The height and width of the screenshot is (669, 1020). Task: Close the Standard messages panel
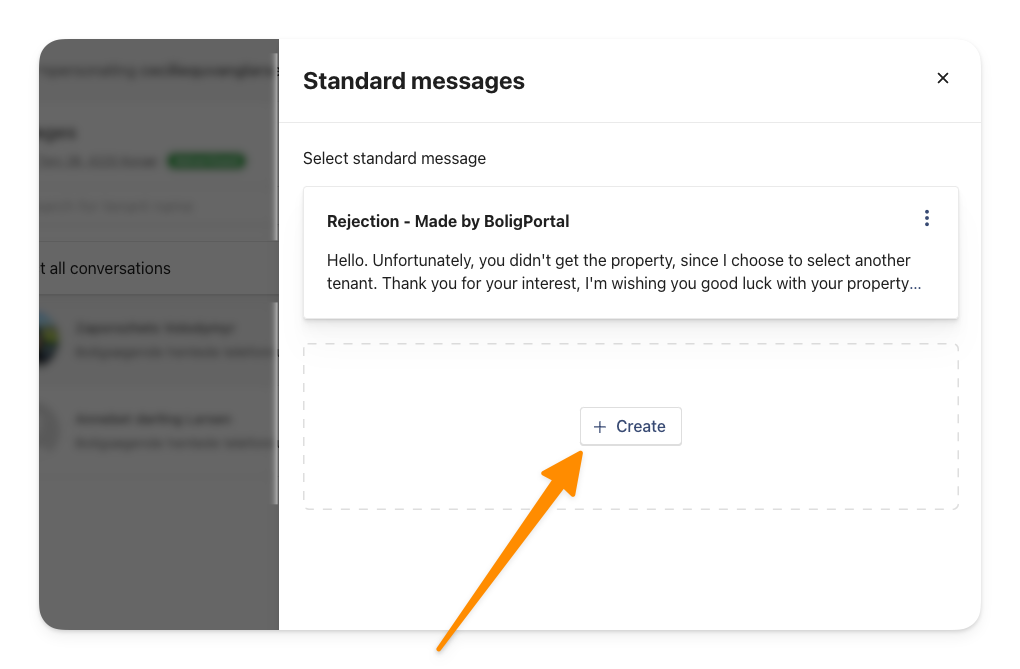[943, 78]
